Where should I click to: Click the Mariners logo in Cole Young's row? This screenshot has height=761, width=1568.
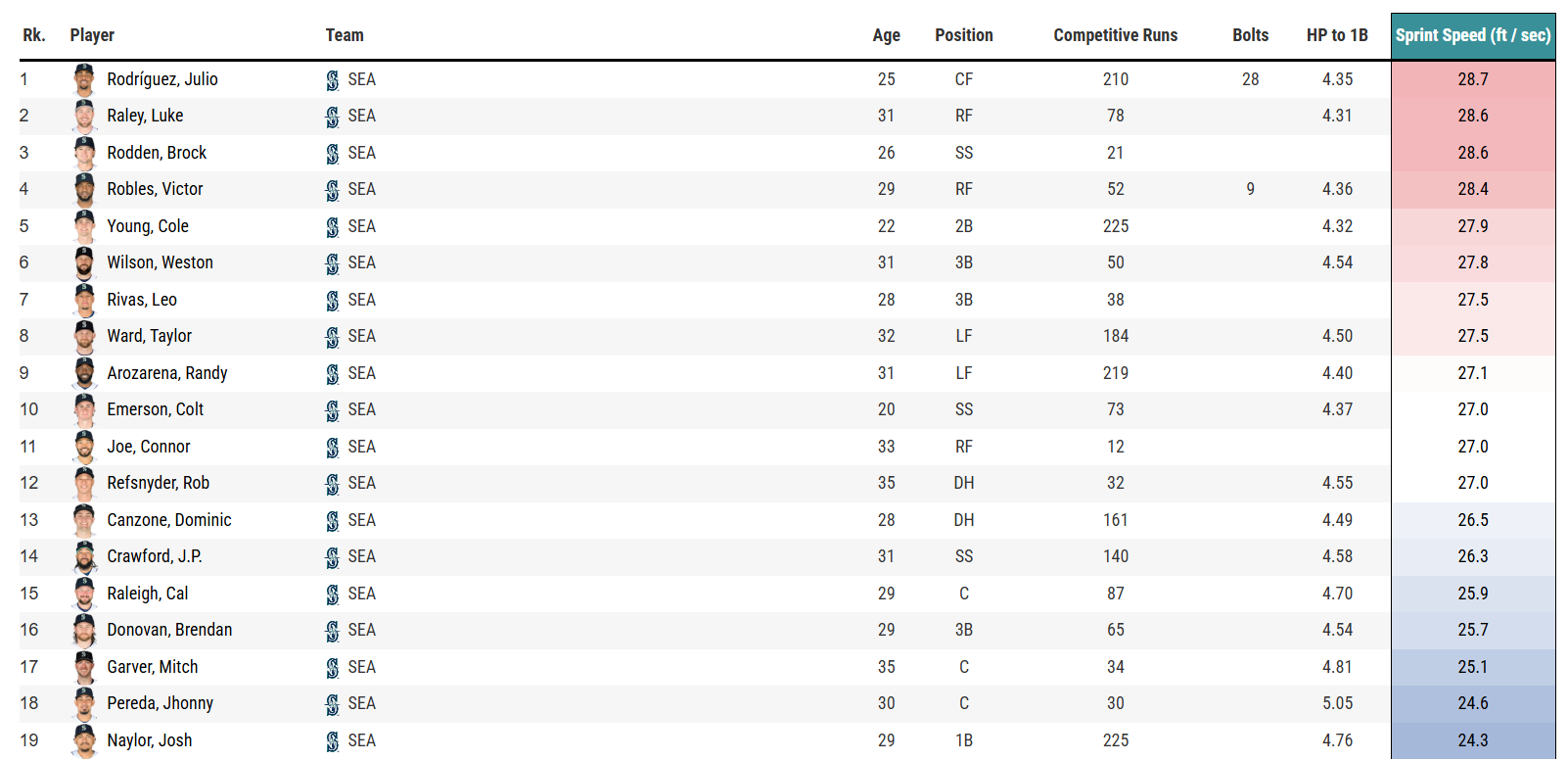click(x=333, y=227)
